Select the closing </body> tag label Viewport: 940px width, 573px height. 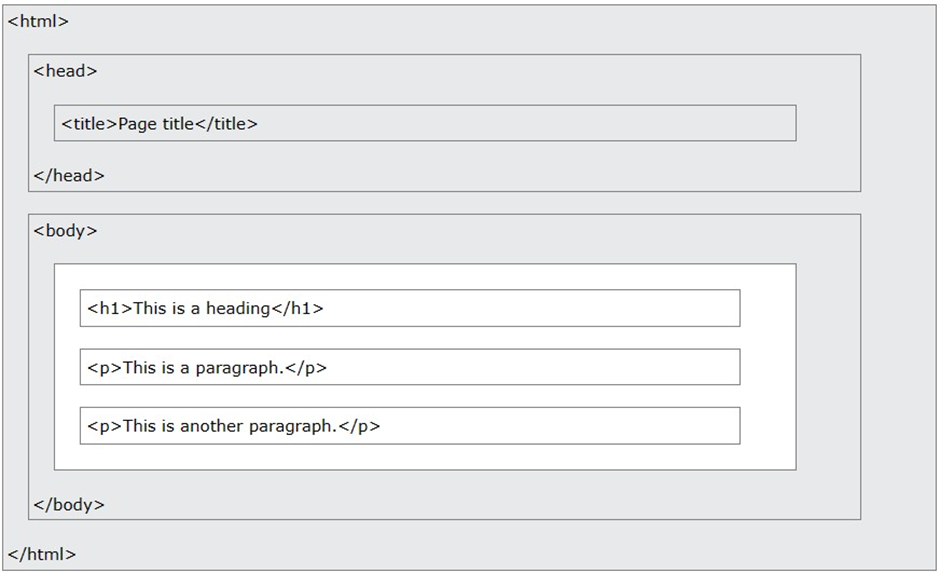pyautogui.click(x=69, y=505)
